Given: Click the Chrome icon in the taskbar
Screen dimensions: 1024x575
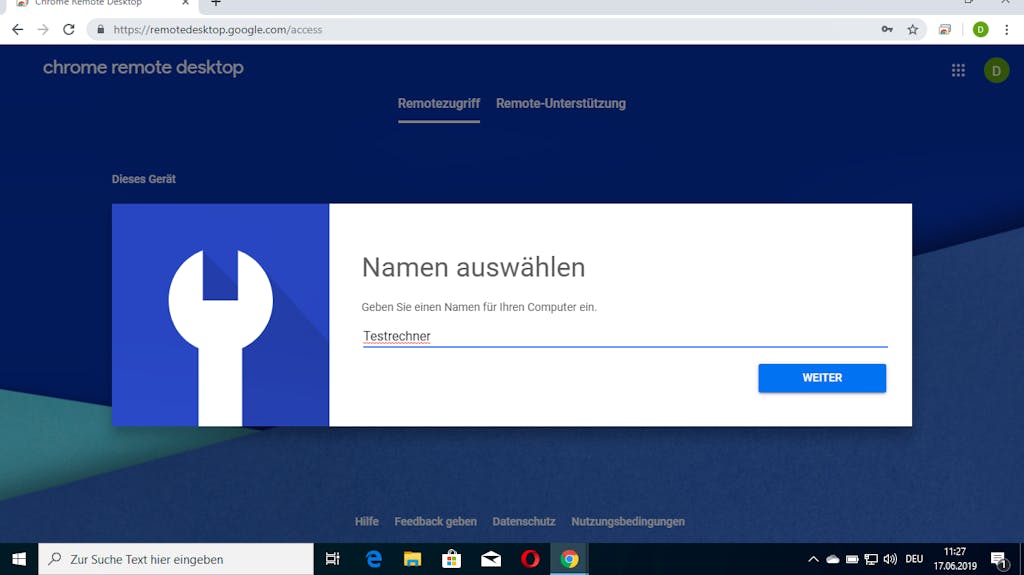Looking at the screenshot, I should coord(569,559).
